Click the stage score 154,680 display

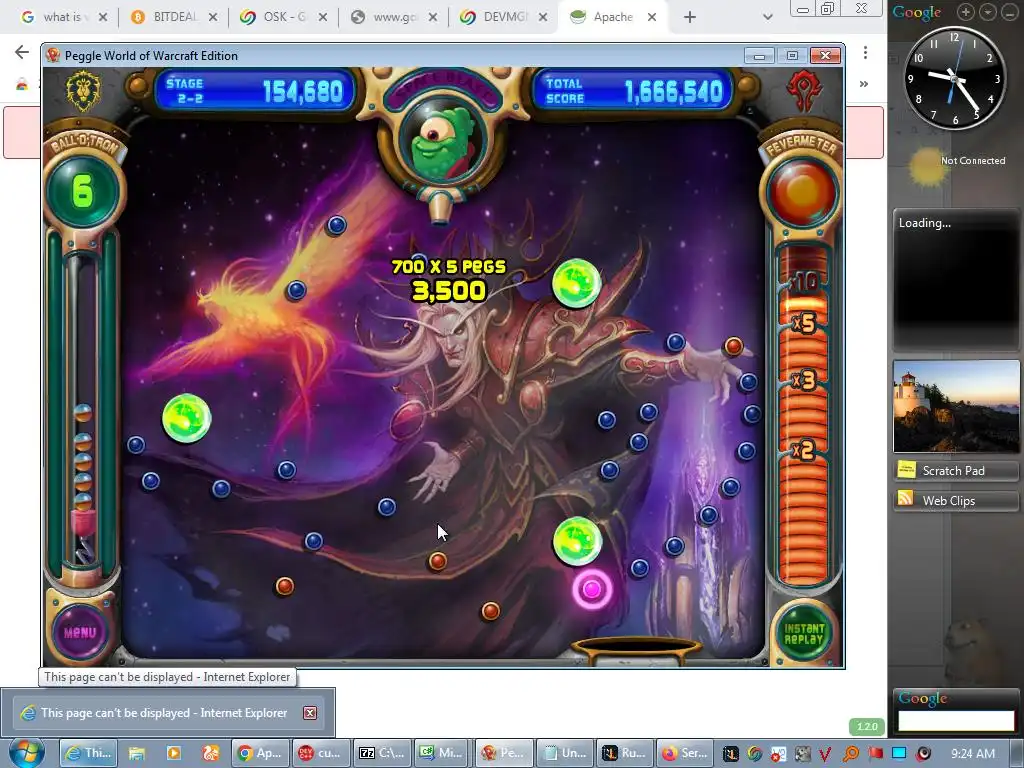click(255, 91)
